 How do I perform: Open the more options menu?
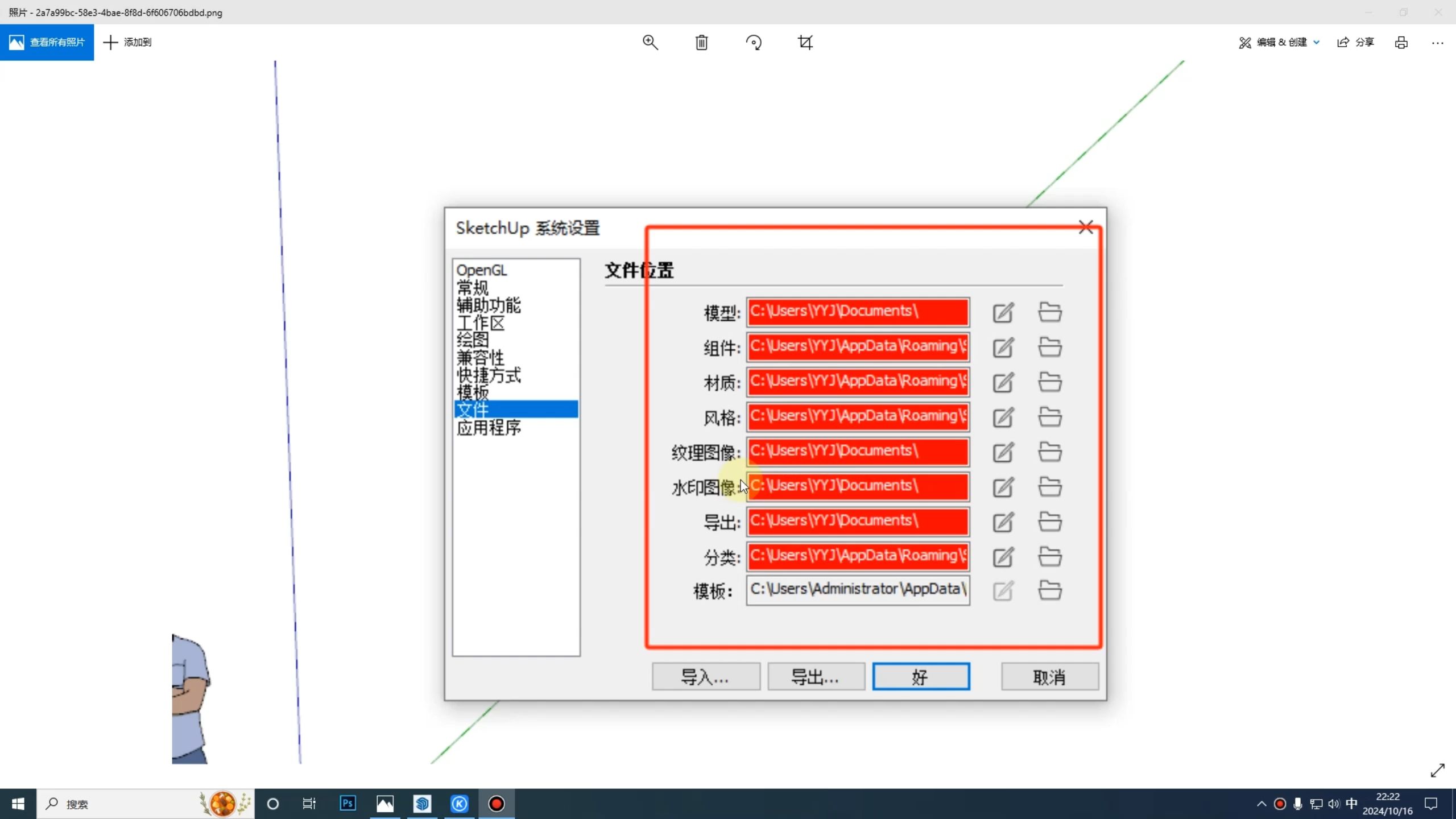click(x=1438, y=42)
